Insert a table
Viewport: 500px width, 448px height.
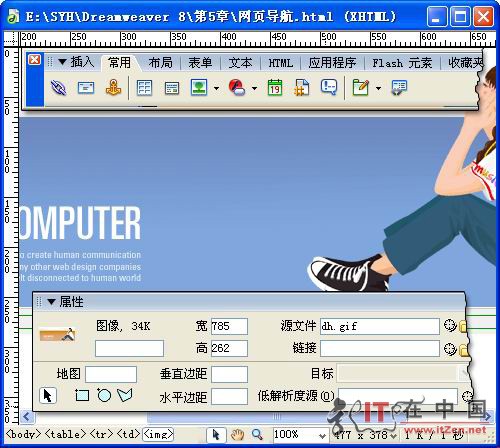144,88
